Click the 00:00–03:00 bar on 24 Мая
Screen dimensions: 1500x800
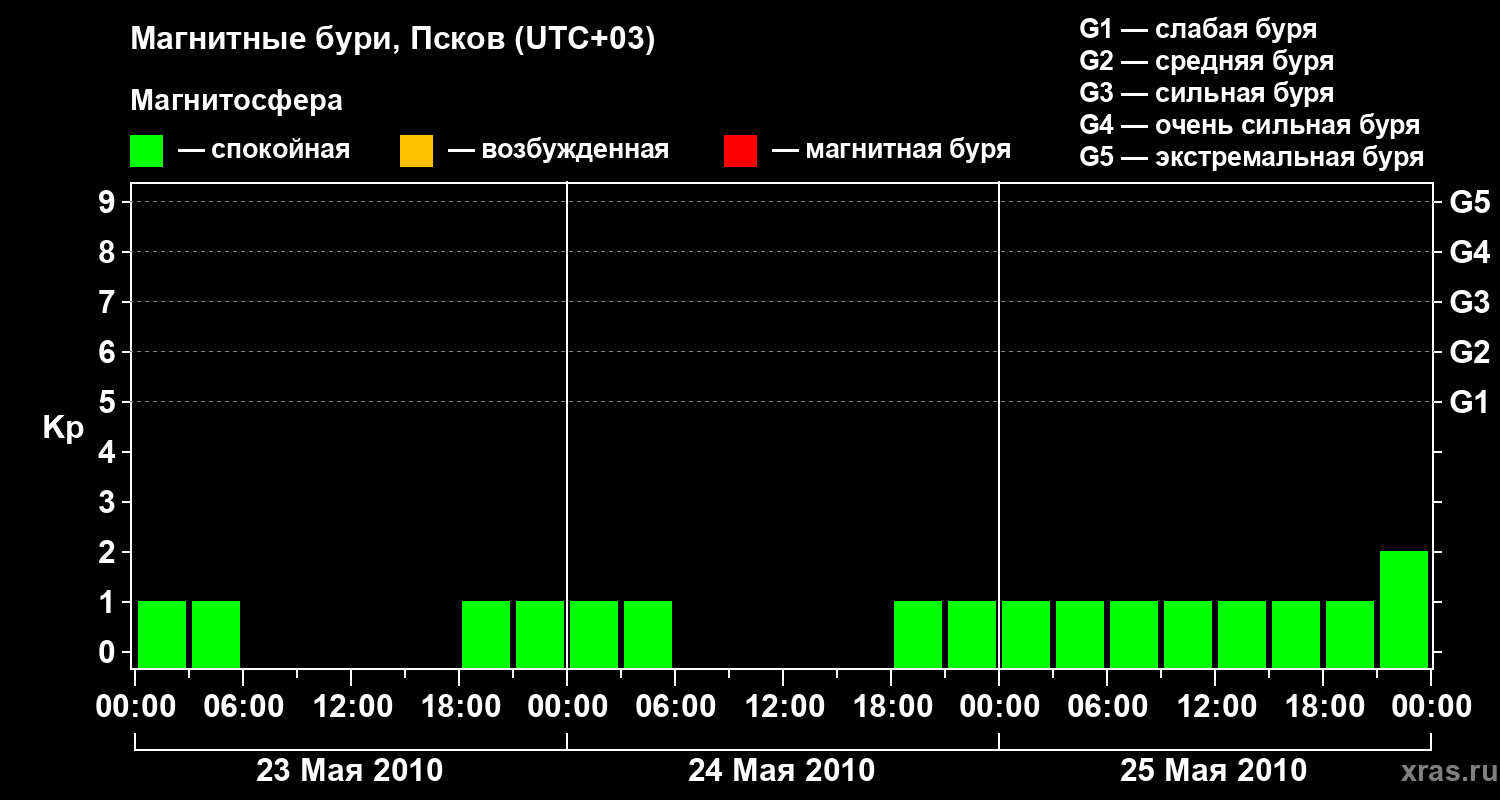pyautogui.click(x=594, y=634)
